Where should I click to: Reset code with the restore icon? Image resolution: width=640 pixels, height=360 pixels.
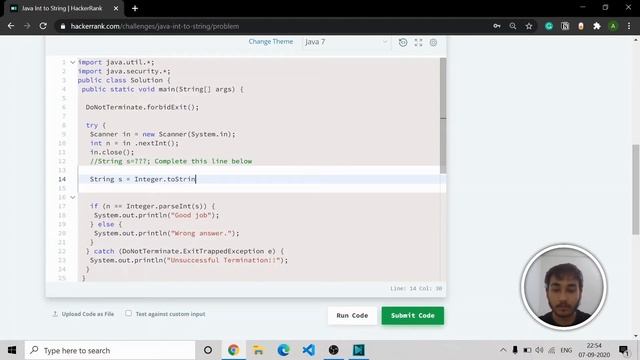403,42
